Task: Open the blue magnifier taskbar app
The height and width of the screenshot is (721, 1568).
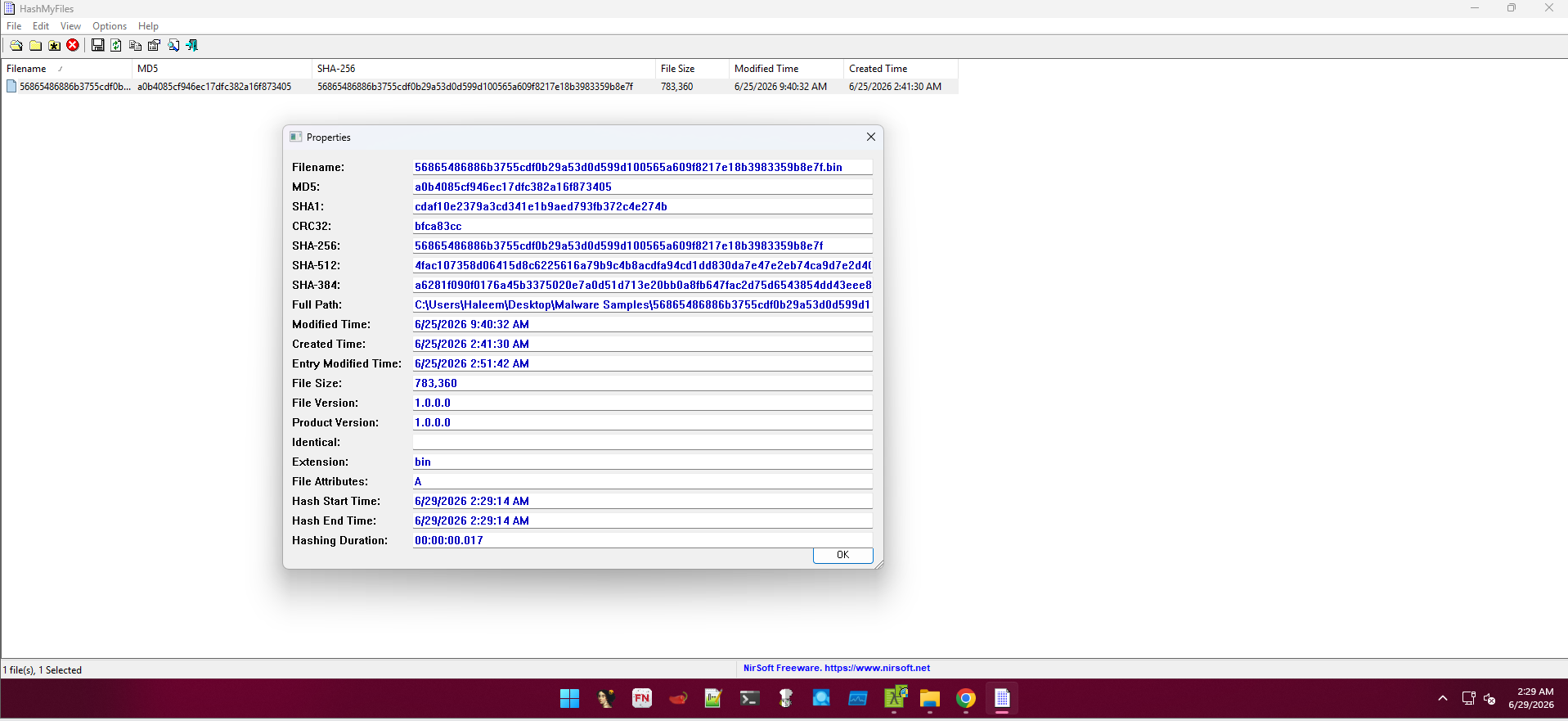Action: pyautogui.click(x=821, y=698)
